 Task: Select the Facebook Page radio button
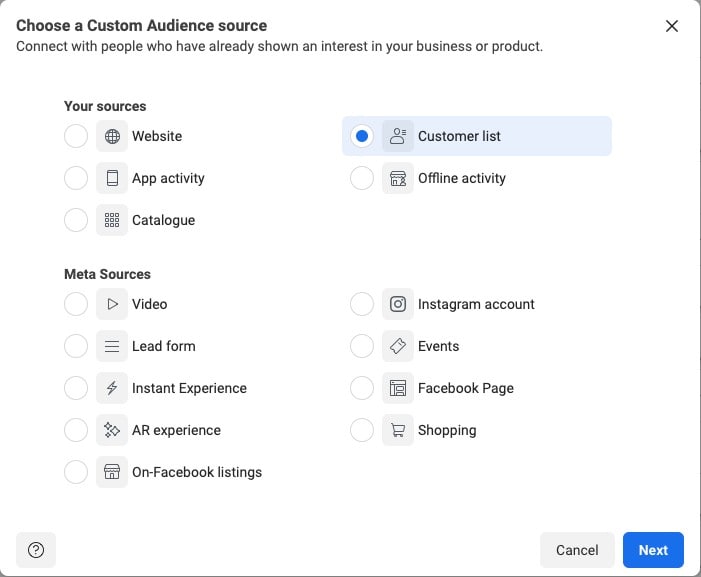362,388
